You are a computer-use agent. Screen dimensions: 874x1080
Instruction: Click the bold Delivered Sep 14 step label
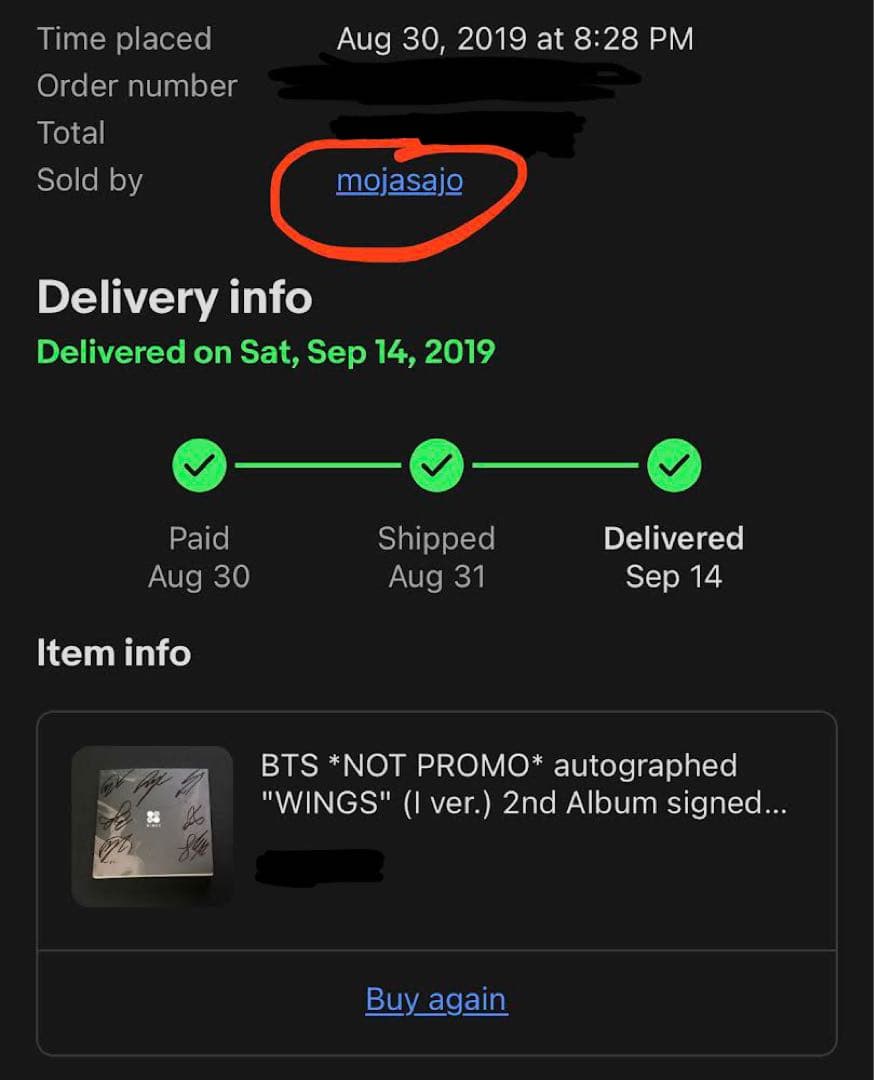coord(674,557)
